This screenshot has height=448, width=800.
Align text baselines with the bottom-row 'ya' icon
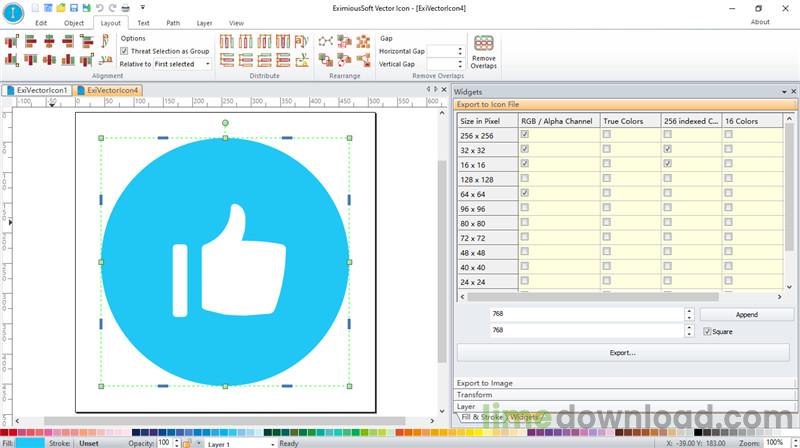(105, 60)
